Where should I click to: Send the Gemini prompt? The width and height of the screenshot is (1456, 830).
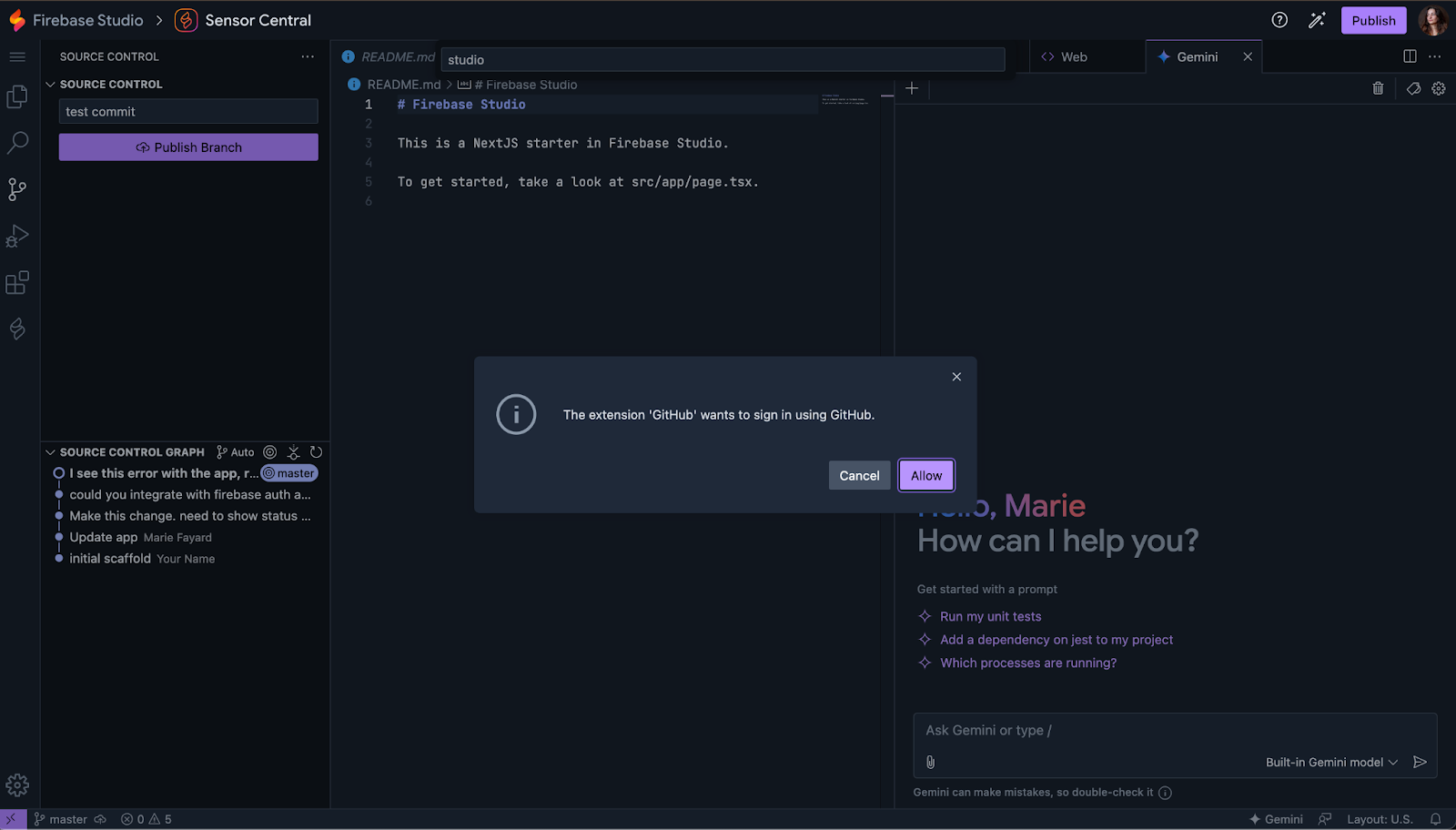click(1420, 762)
